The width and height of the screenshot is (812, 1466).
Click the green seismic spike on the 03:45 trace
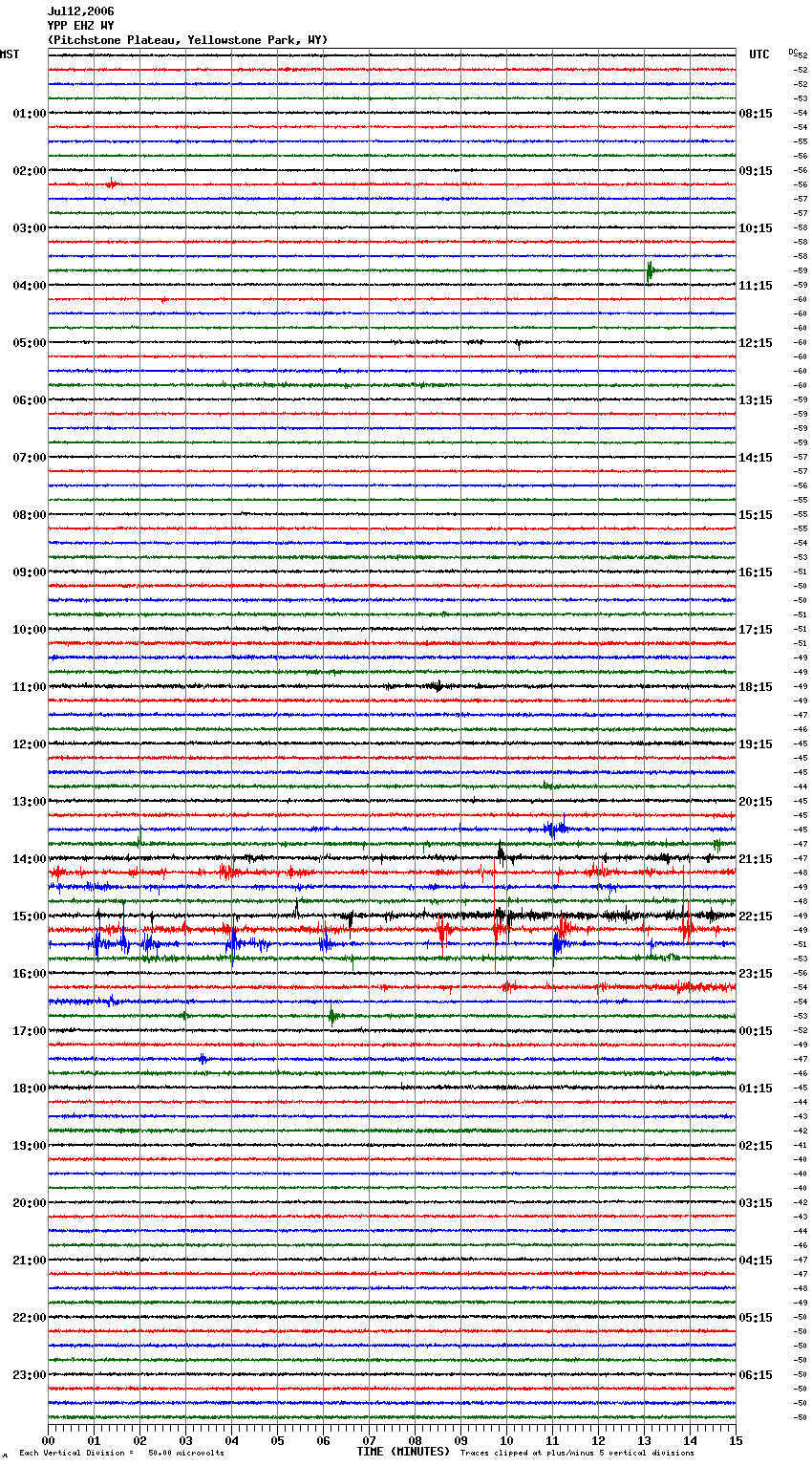[x=650, y=271]
